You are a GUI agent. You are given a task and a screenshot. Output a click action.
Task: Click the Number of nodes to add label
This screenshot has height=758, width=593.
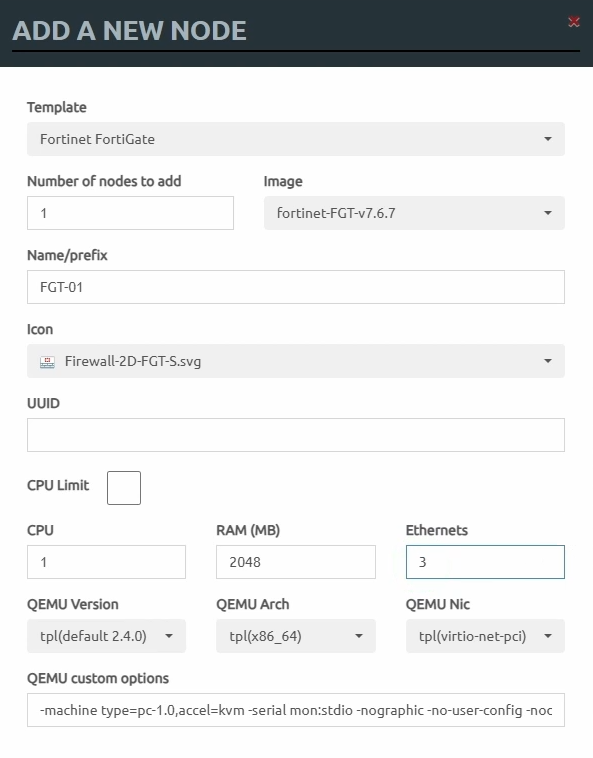[x=104, y=181]
